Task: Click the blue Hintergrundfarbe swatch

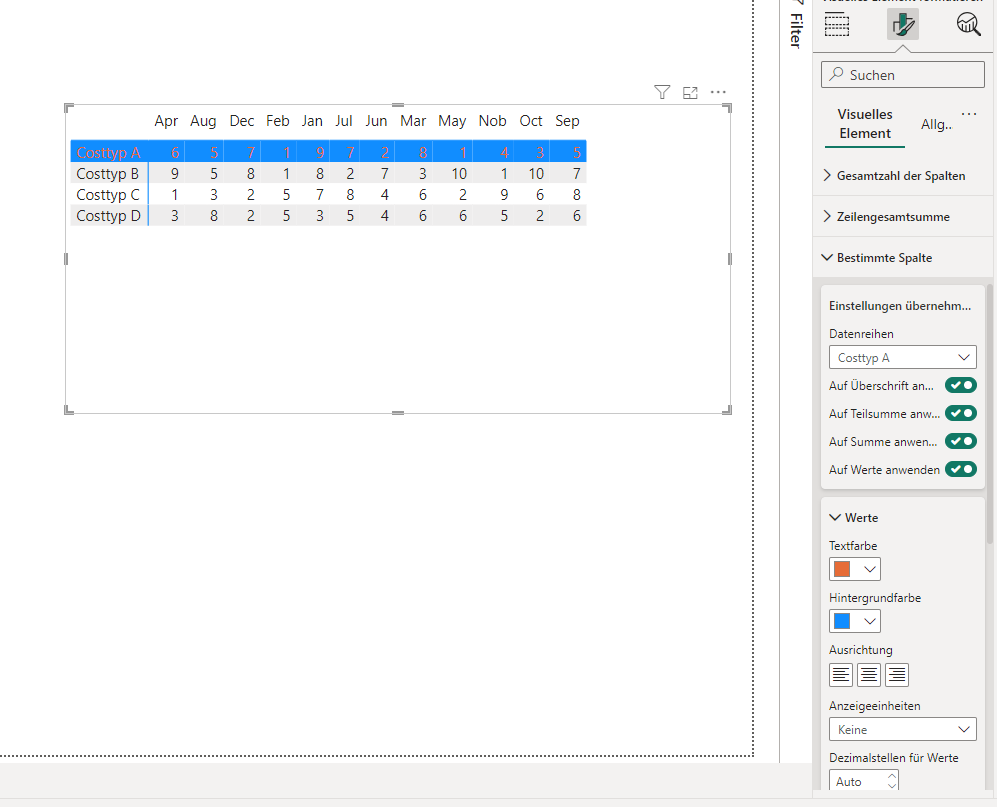Action: coord(842,621)
